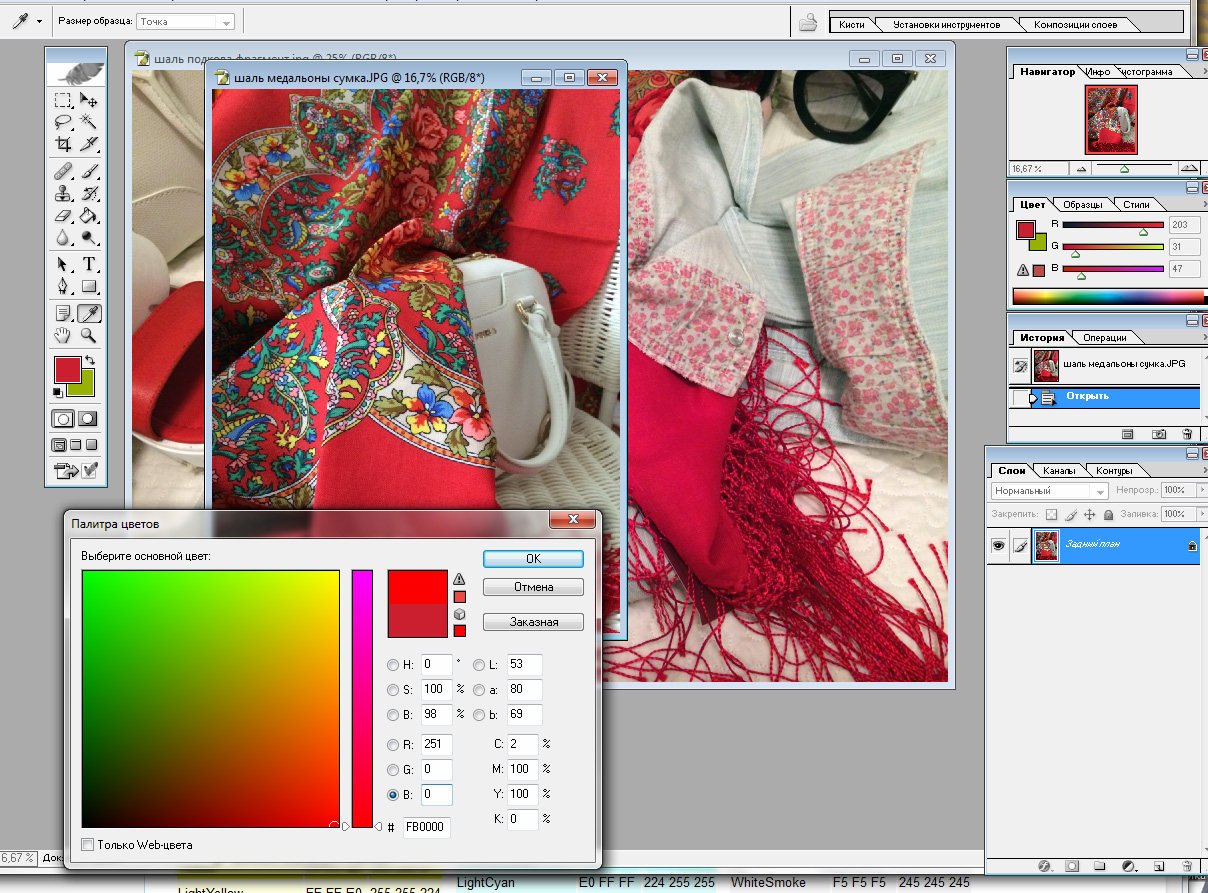Hide the 'Задний план' layer with eye icon
The image size is (1208, 893).
click(997, 546)
